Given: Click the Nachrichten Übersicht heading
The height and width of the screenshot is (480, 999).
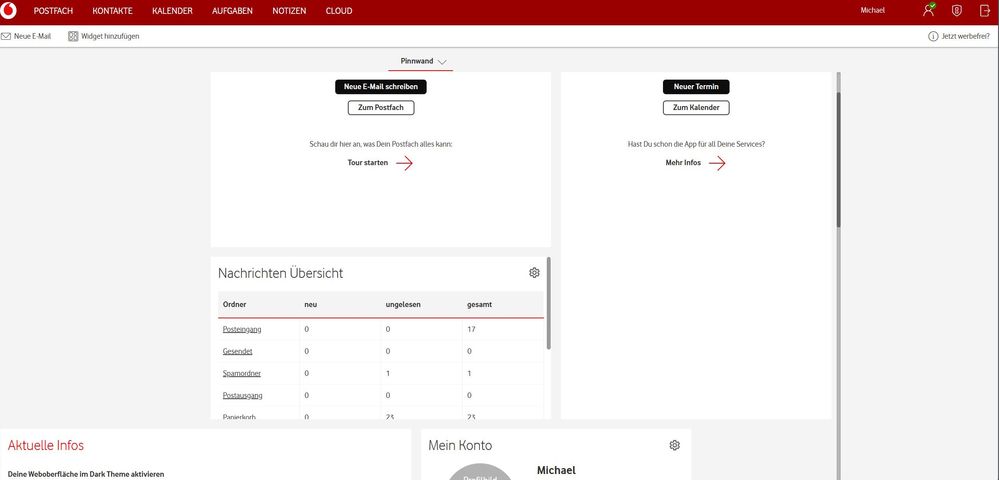Looking at the screenshot, I should pos(280,273).
